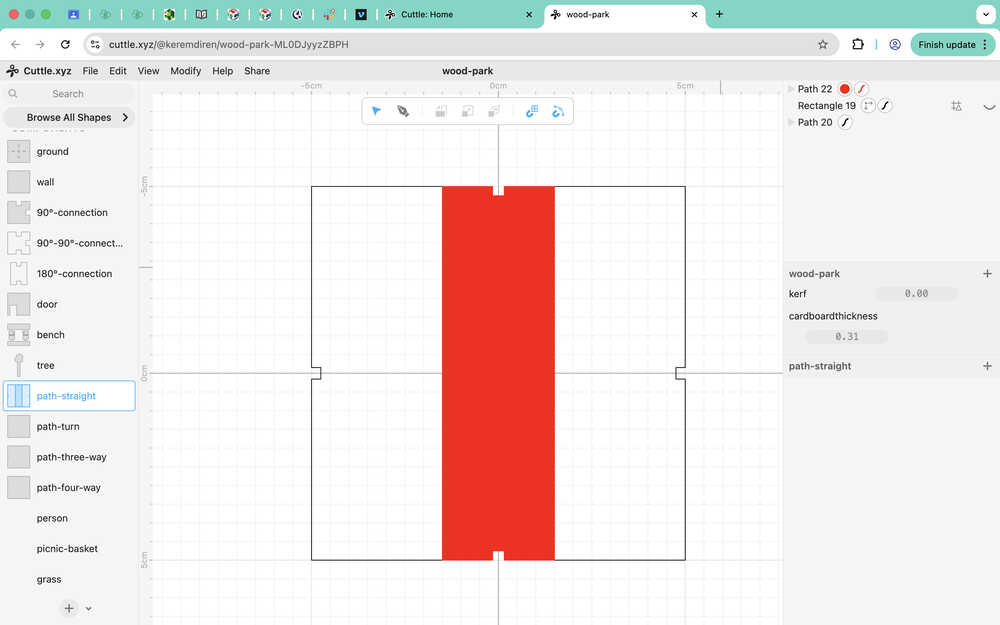Screen dimensions: 1000x625
Task: Click the site information icon in address bar
Action: [95, 44]
